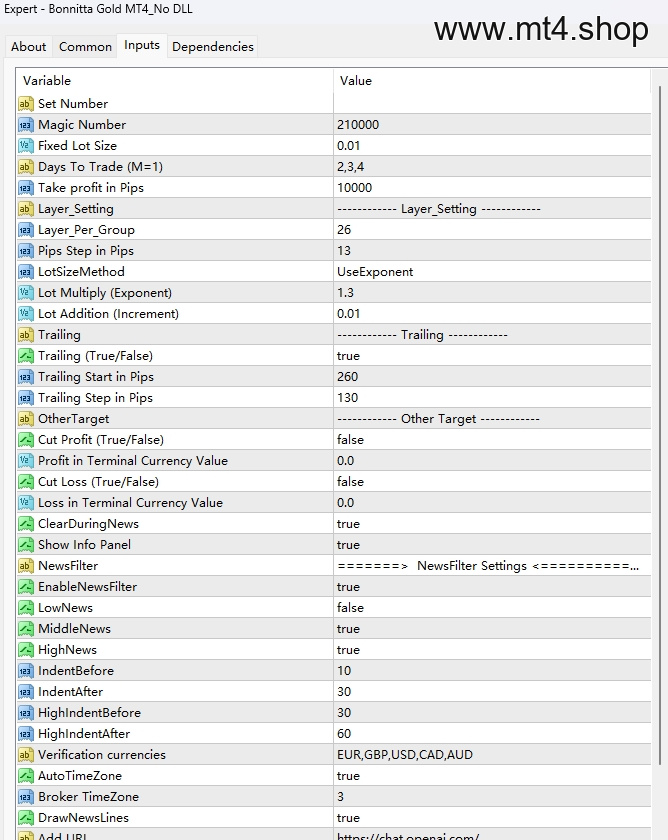The height and width of the screenshot is (840, 668).
Task: Click the LotSizeMethod enum icon
Action: [x=26, y=272]
